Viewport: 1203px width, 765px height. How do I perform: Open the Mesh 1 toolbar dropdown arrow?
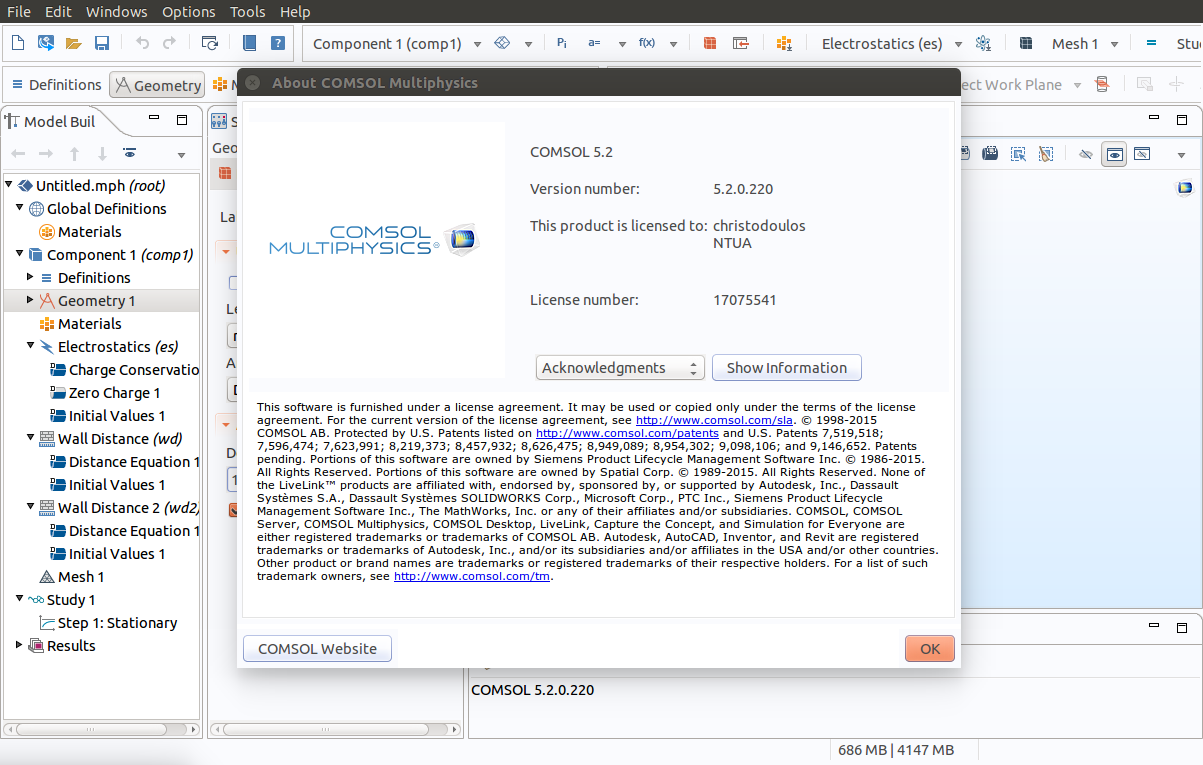coord(1114,44)
